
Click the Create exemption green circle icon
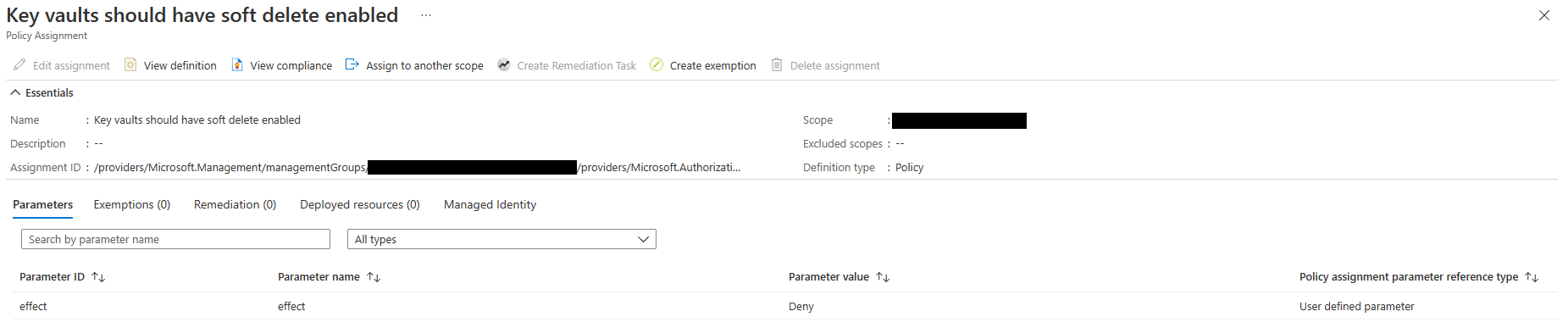(657, 64)
